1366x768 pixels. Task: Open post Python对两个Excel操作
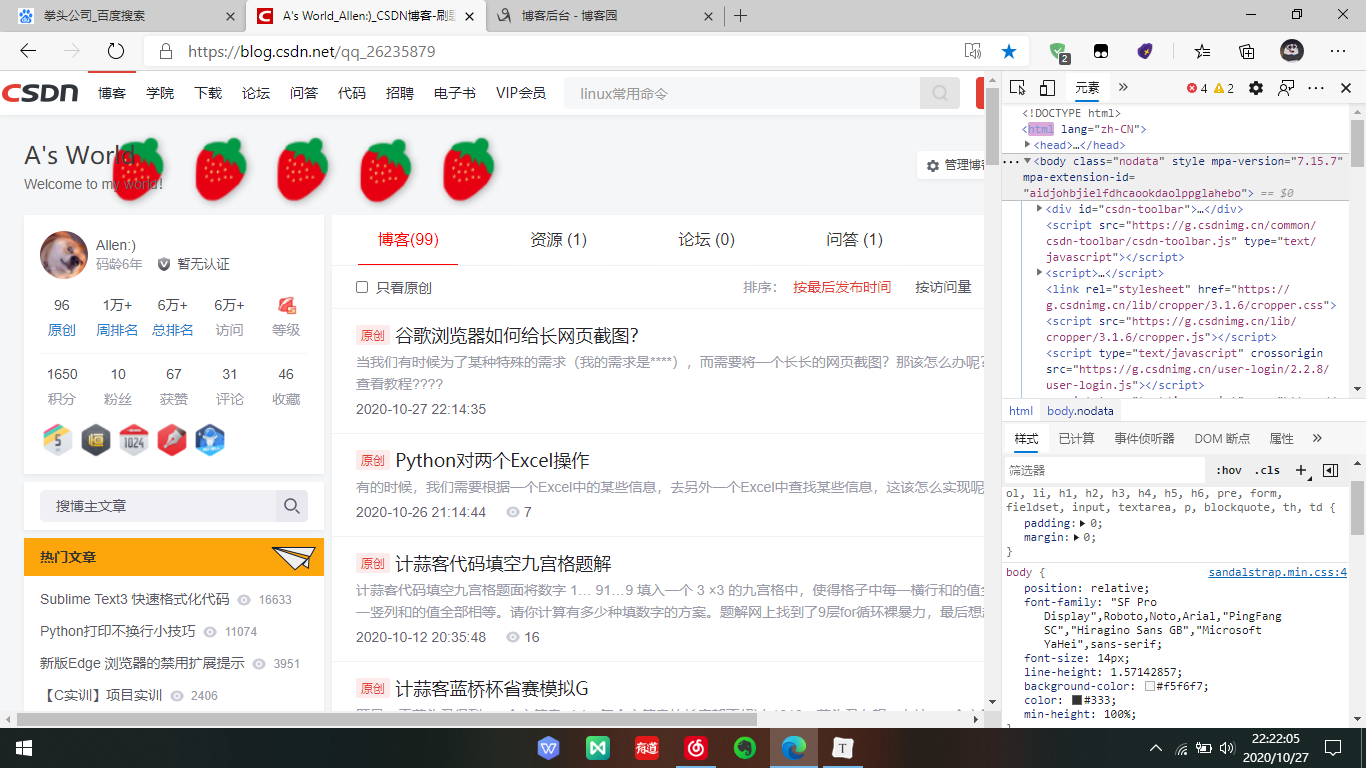point(493,460)
